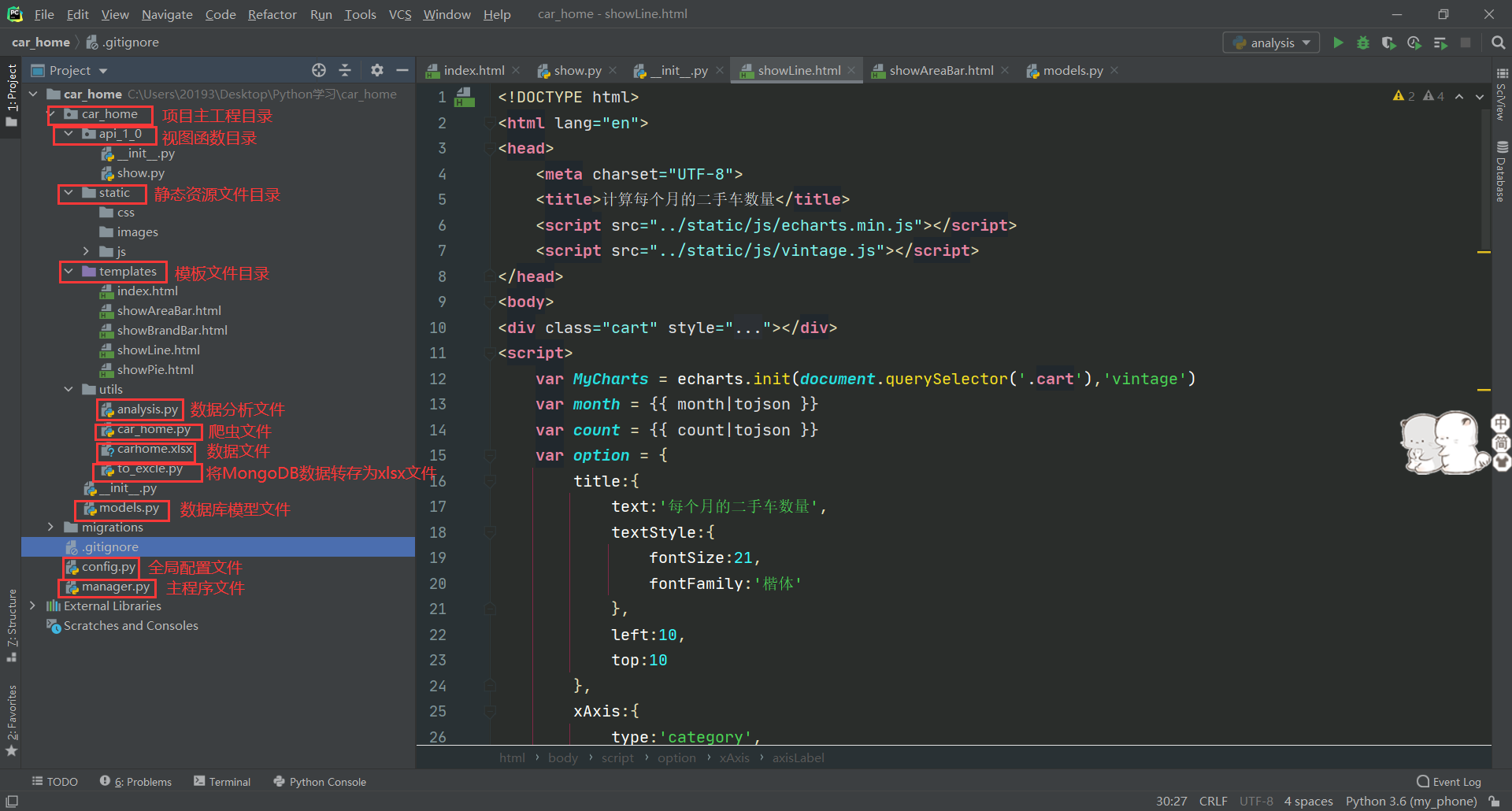The height and width of the screenshot is (811, 1512).
Task: Click the option breadcrumb item
Action: click(x=676, y=757)
